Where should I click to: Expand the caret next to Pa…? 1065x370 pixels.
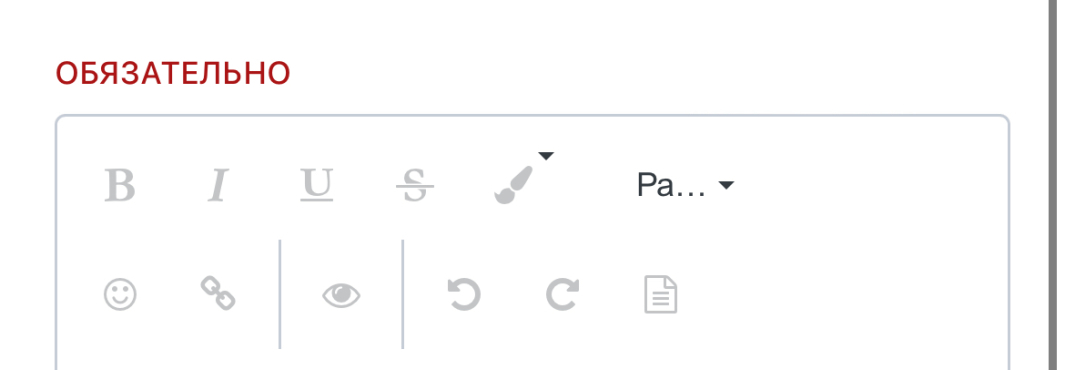(x=726, y=185)
